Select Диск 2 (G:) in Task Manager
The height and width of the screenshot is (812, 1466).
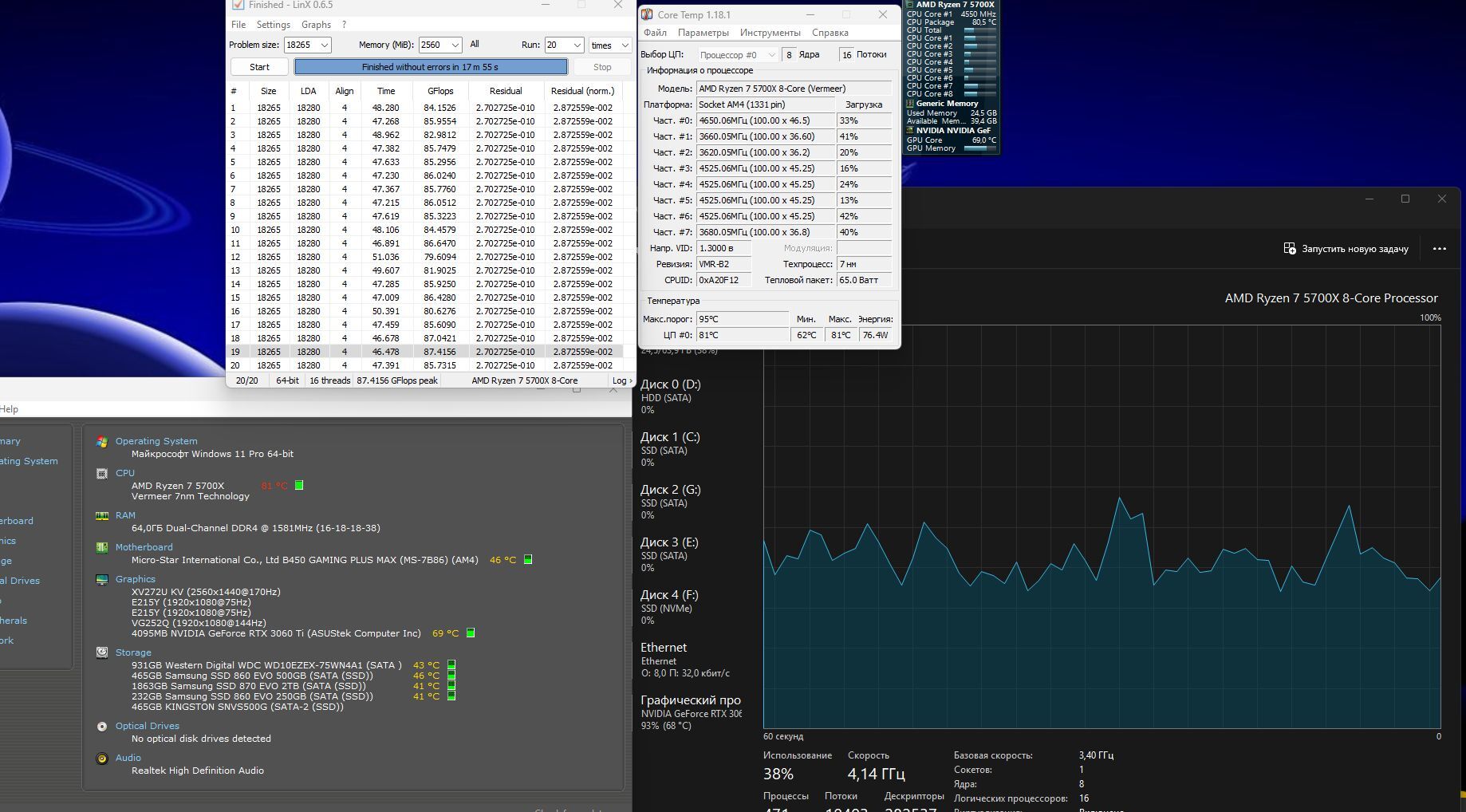coord(691,502)
